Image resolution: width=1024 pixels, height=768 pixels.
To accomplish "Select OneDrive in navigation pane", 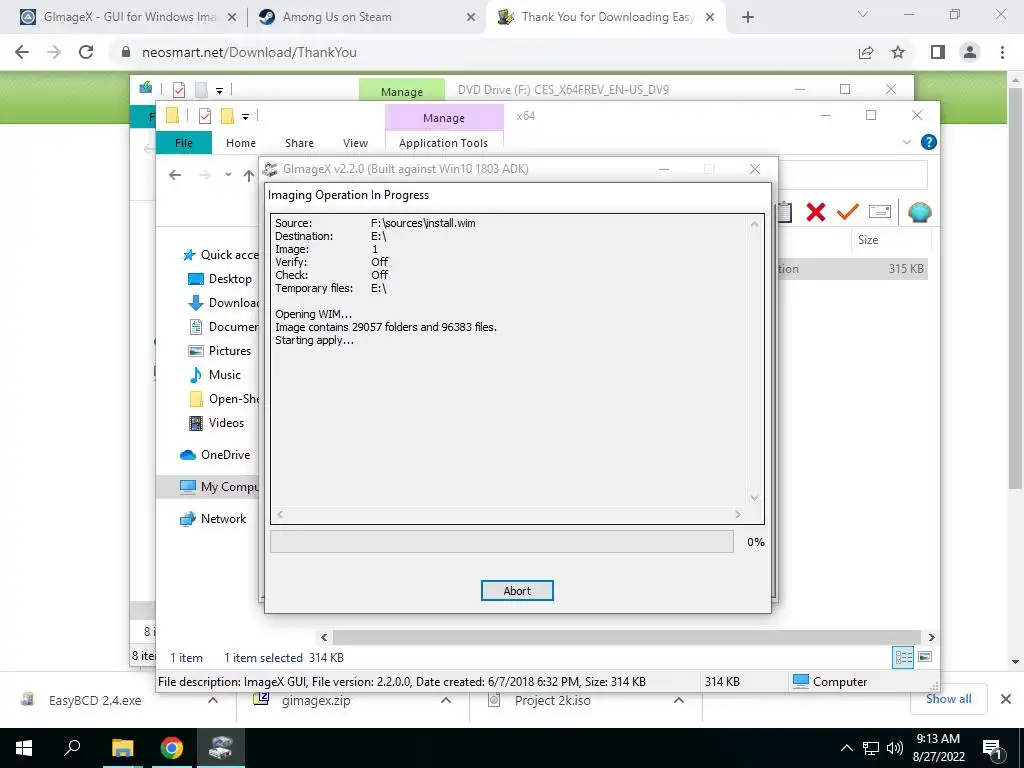I will tap(215, 455).
